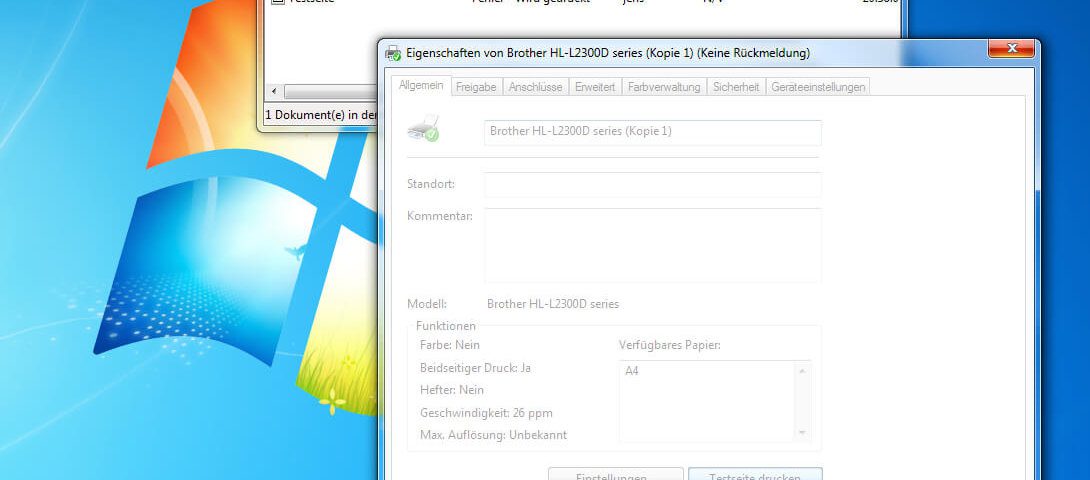Click the 'Verfügbares Papier:' label
1090x480 pixels.
point(669,345)
